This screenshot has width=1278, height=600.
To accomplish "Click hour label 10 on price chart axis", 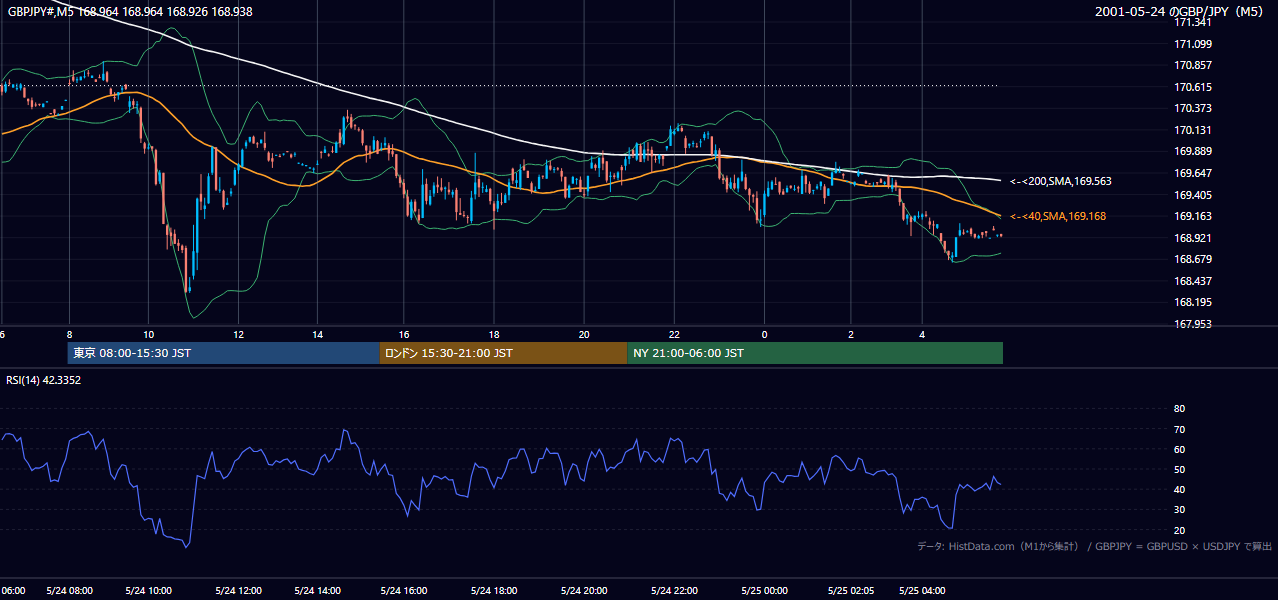I will click(x=148, y=334).
